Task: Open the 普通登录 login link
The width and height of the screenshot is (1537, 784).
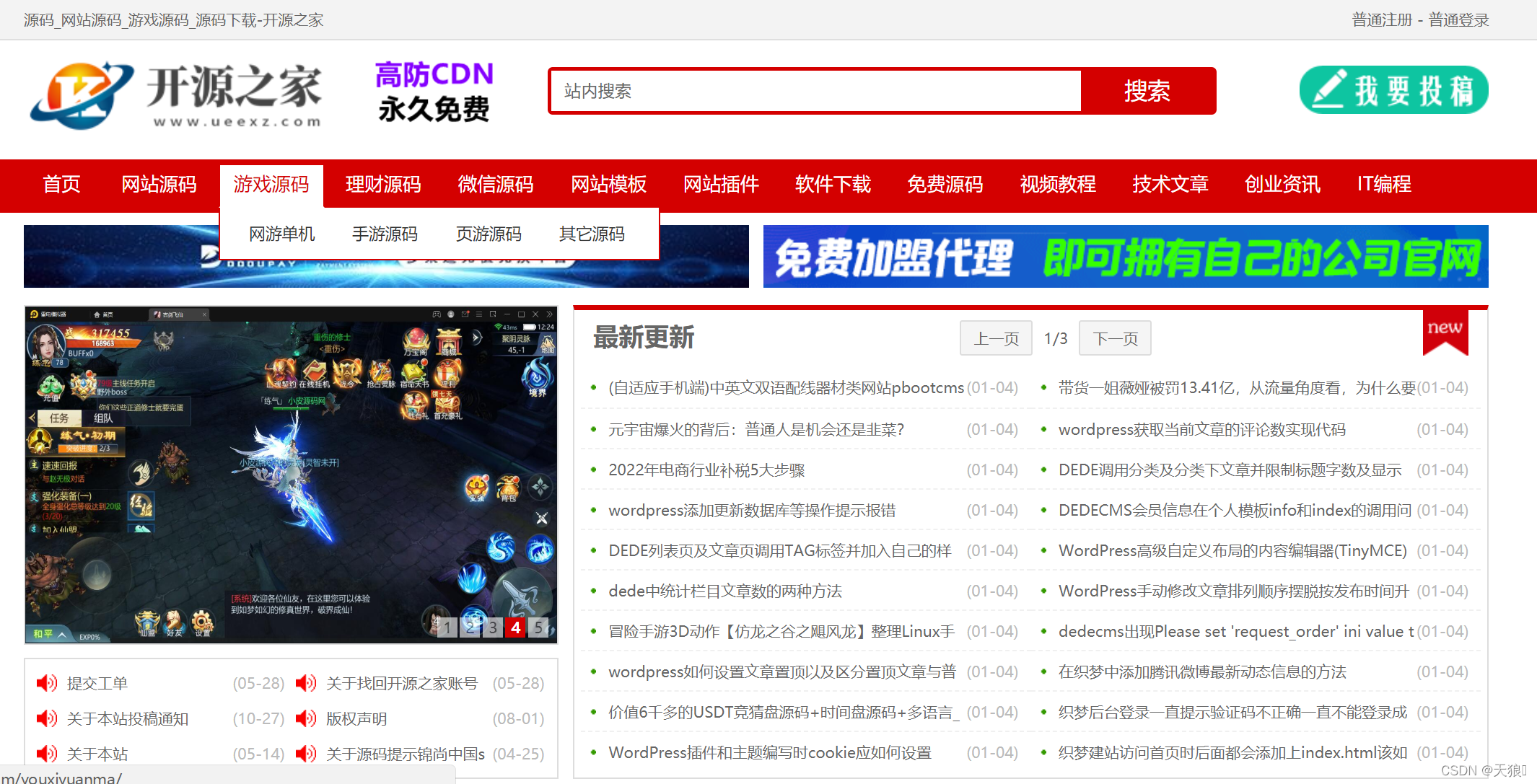Action: tap(1458, 19)
